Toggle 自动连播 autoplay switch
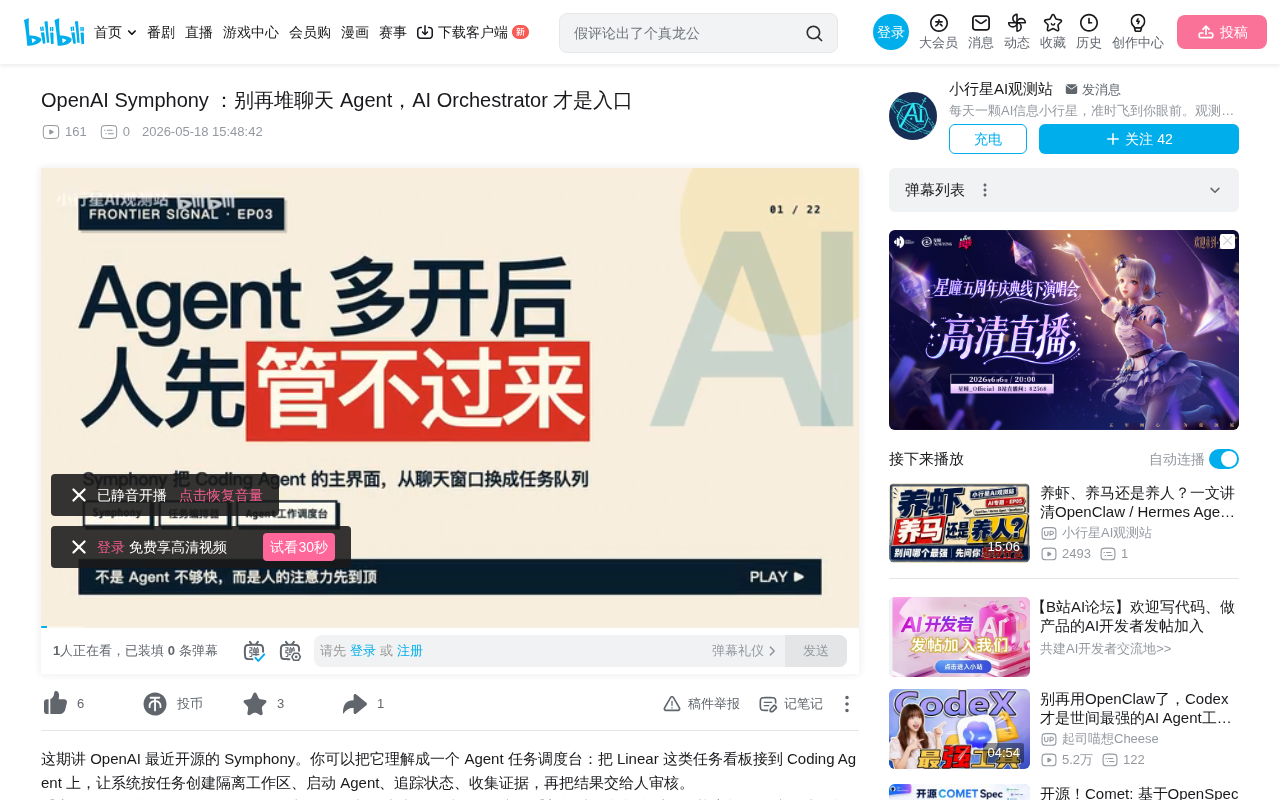 click(x=1224, y=459)
